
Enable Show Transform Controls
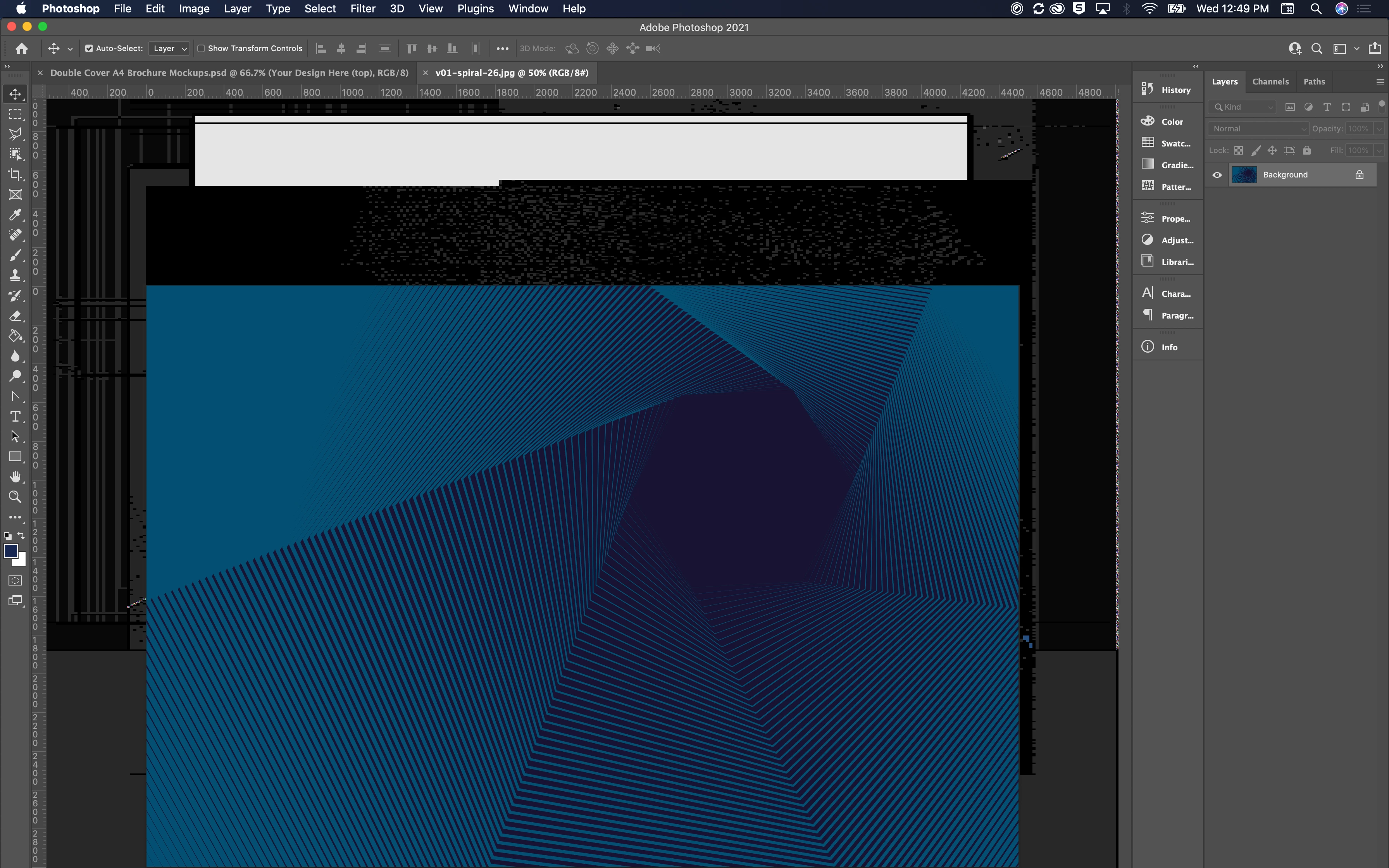pos(202,49)
